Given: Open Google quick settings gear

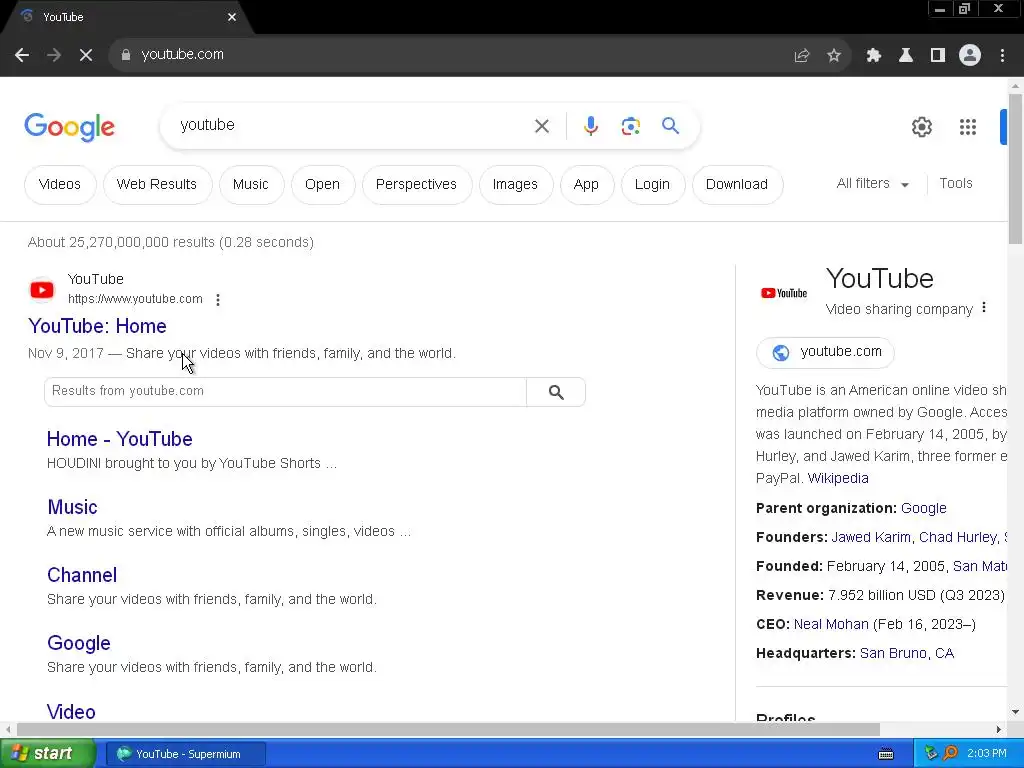Looking at the screenshot, I should coord(922,127).
